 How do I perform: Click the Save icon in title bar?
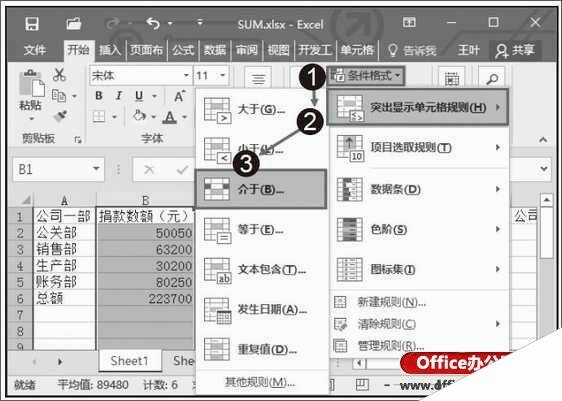coord(32,24)
